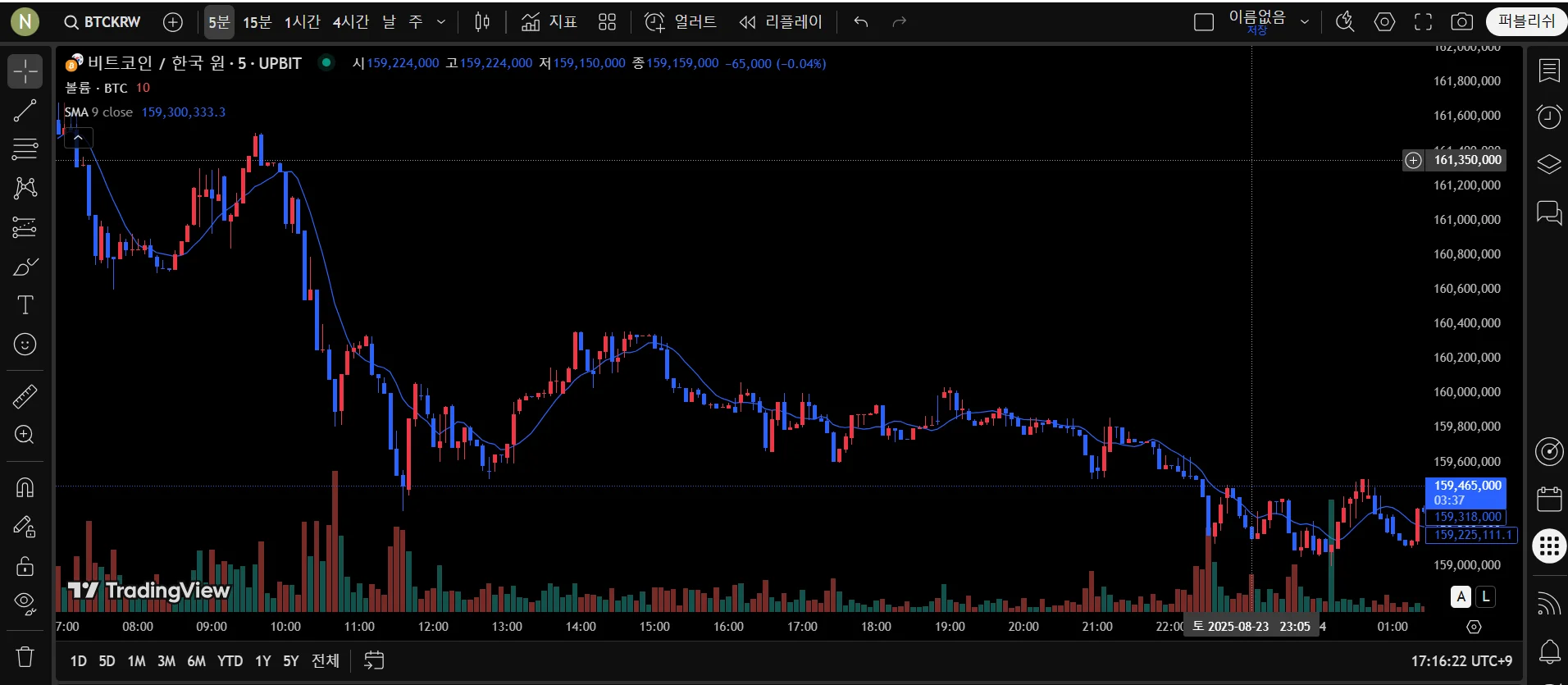Open the BTCKRW symbol search

pyautogui.click(x=103, y=22)
